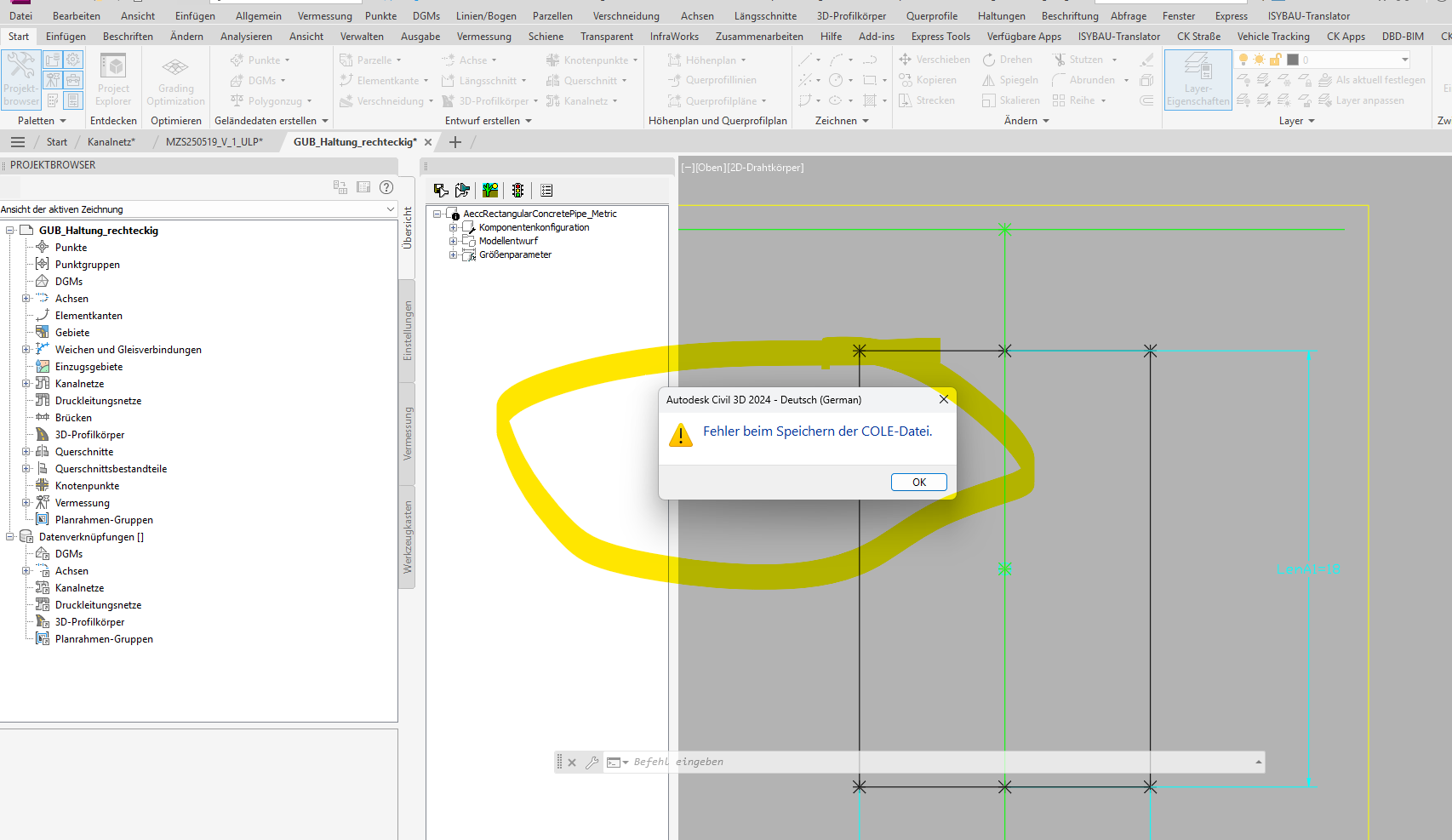Switch to the Beschriften ribbon tab
Image resolution: width=1452 pixels, height=840 pixels.
[128, 37]
